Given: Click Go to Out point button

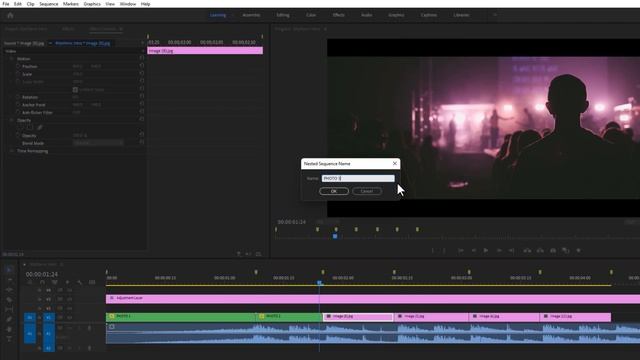Looking at the screenshot, I should pos(511,251).
